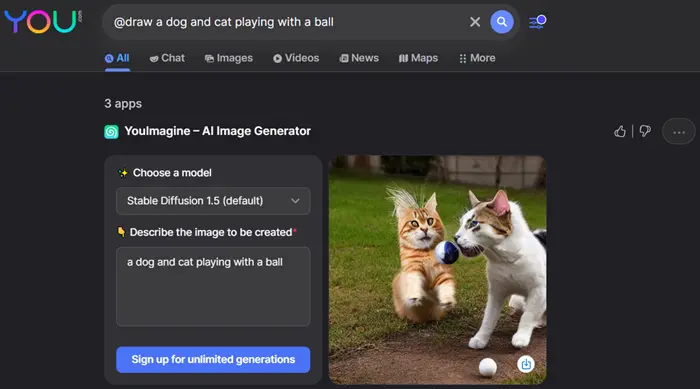
Task: Open the News tab
Action: [x=359, y=59]
